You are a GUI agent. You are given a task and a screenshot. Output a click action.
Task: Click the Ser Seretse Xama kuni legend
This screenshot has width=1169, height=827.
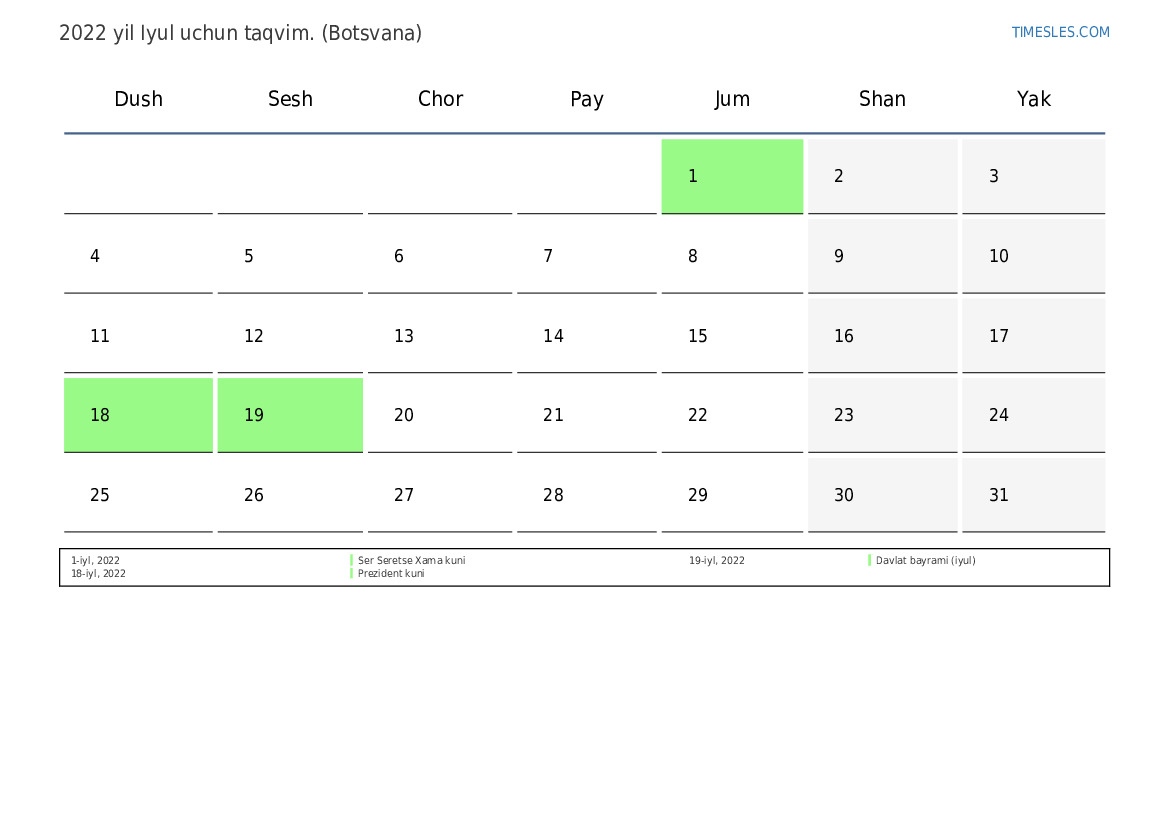click(x=411, y=561)
